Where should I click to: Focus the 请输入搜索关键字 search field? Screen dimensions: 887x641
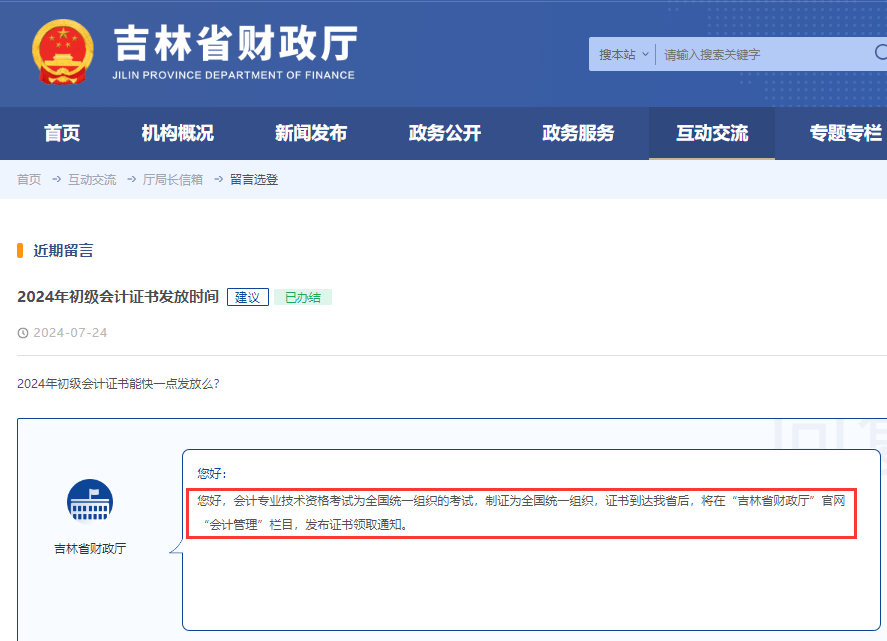[764, 55]
